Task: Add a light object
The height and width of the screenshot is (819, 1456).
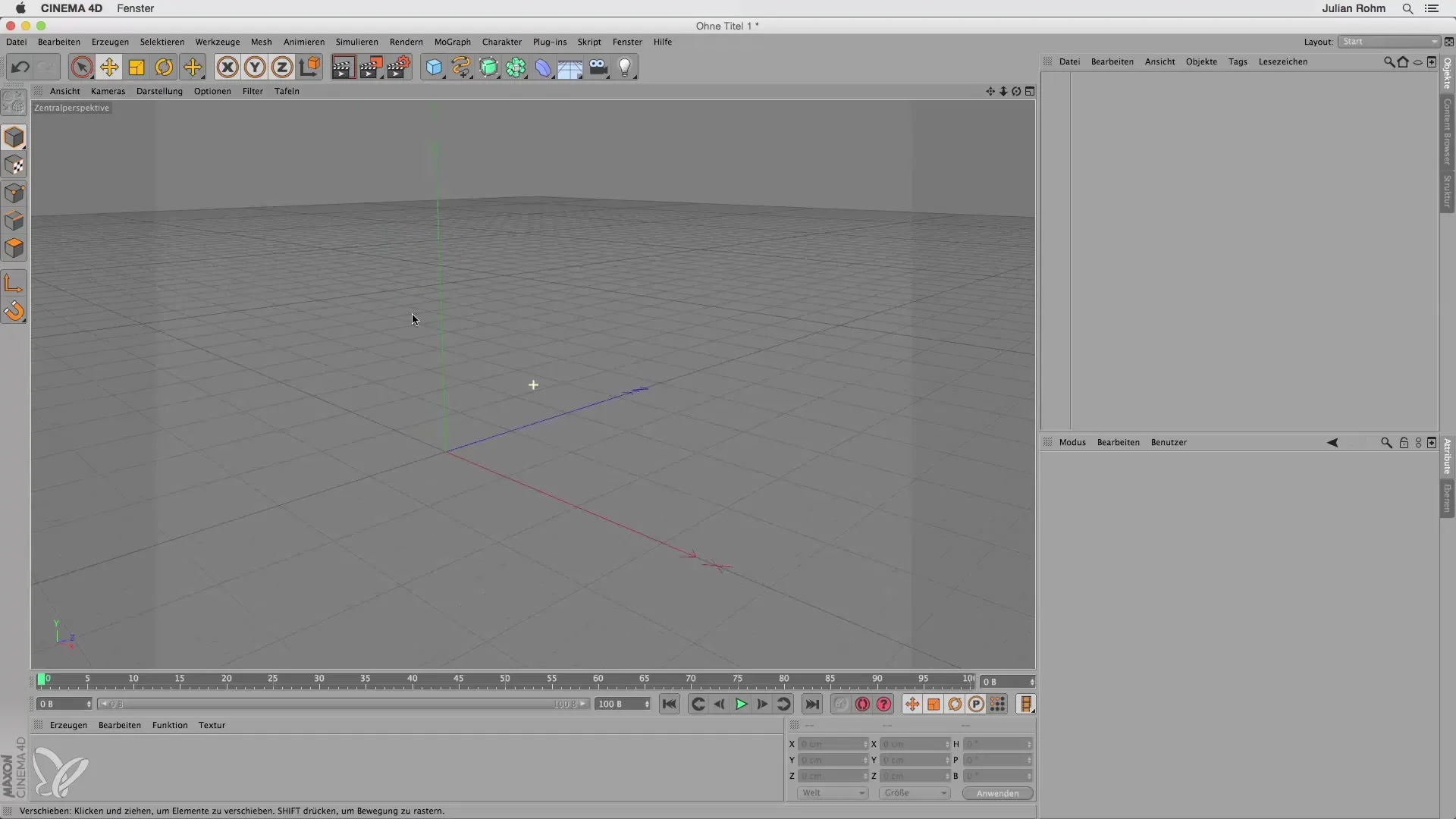Action: coord(625,67)
